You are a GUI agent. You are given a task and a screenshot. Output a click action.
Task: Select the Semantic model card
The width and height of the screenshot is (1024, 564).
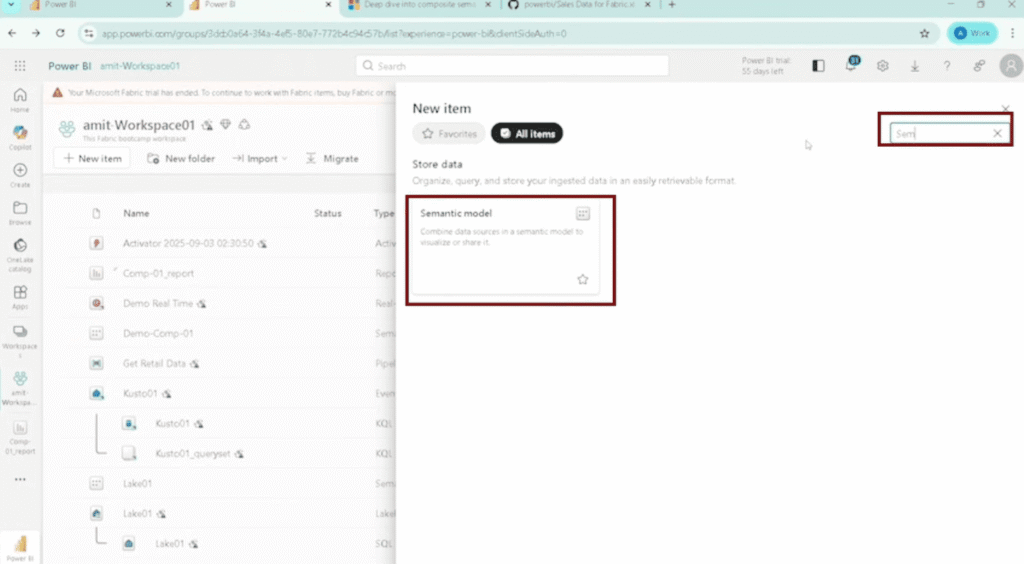click(x=505, y=248)
